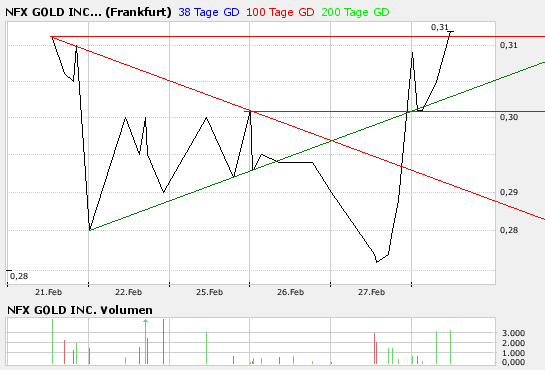Click the '21.Feb' date axis label
545x384 pixels.
[48, 292]
